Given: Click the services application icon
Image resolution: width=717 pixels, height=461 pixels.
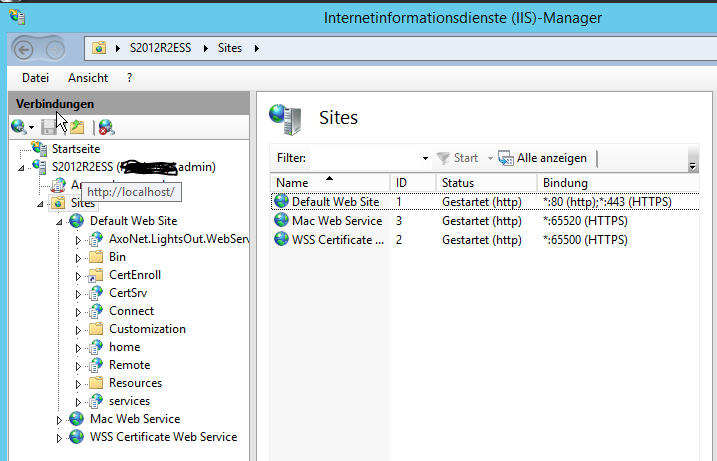Looking at the screenshot, I should coord(96,401).
